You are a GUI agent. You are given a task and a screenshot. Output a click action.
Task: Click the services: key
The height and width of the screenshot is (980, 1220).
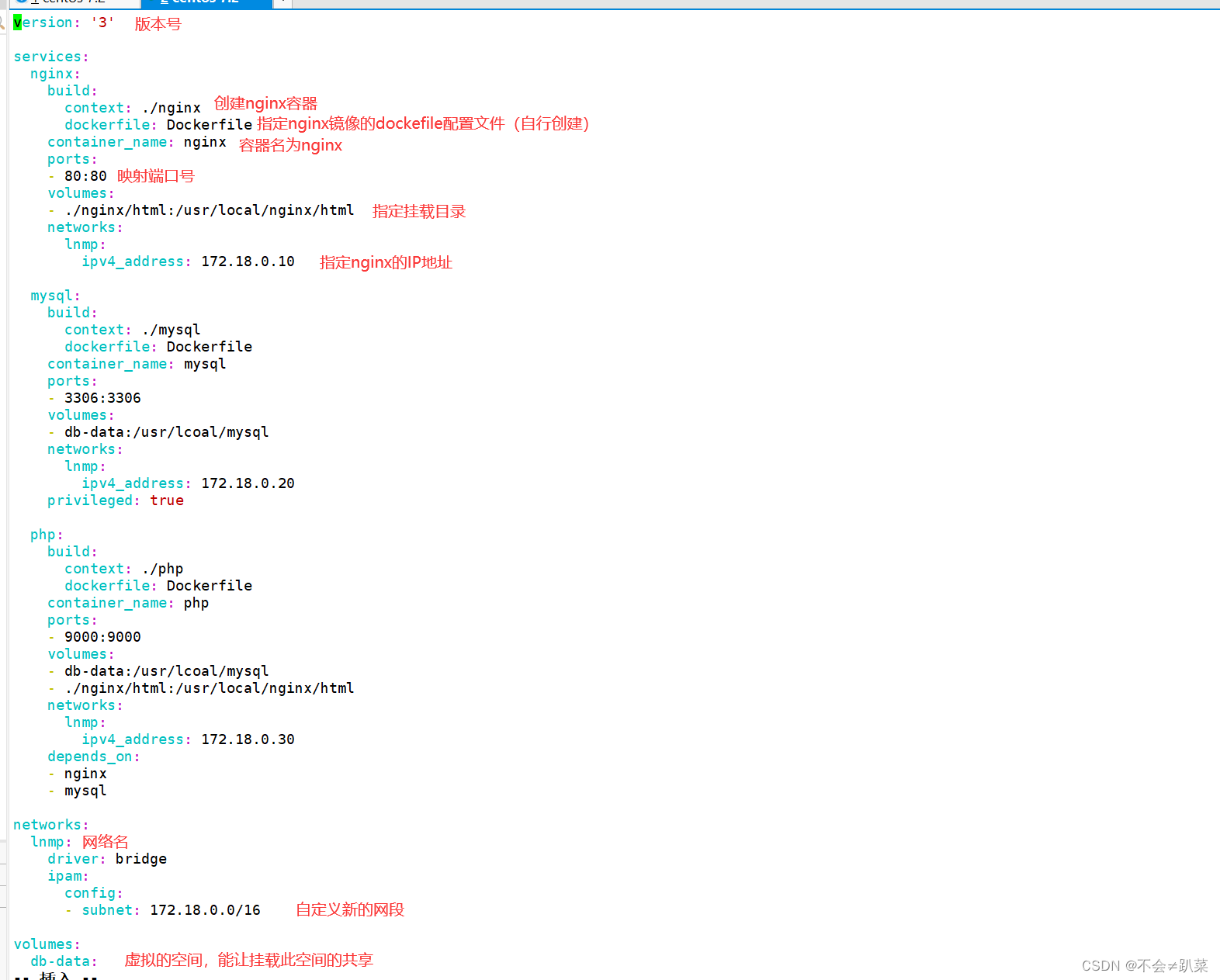click(51, 57)
